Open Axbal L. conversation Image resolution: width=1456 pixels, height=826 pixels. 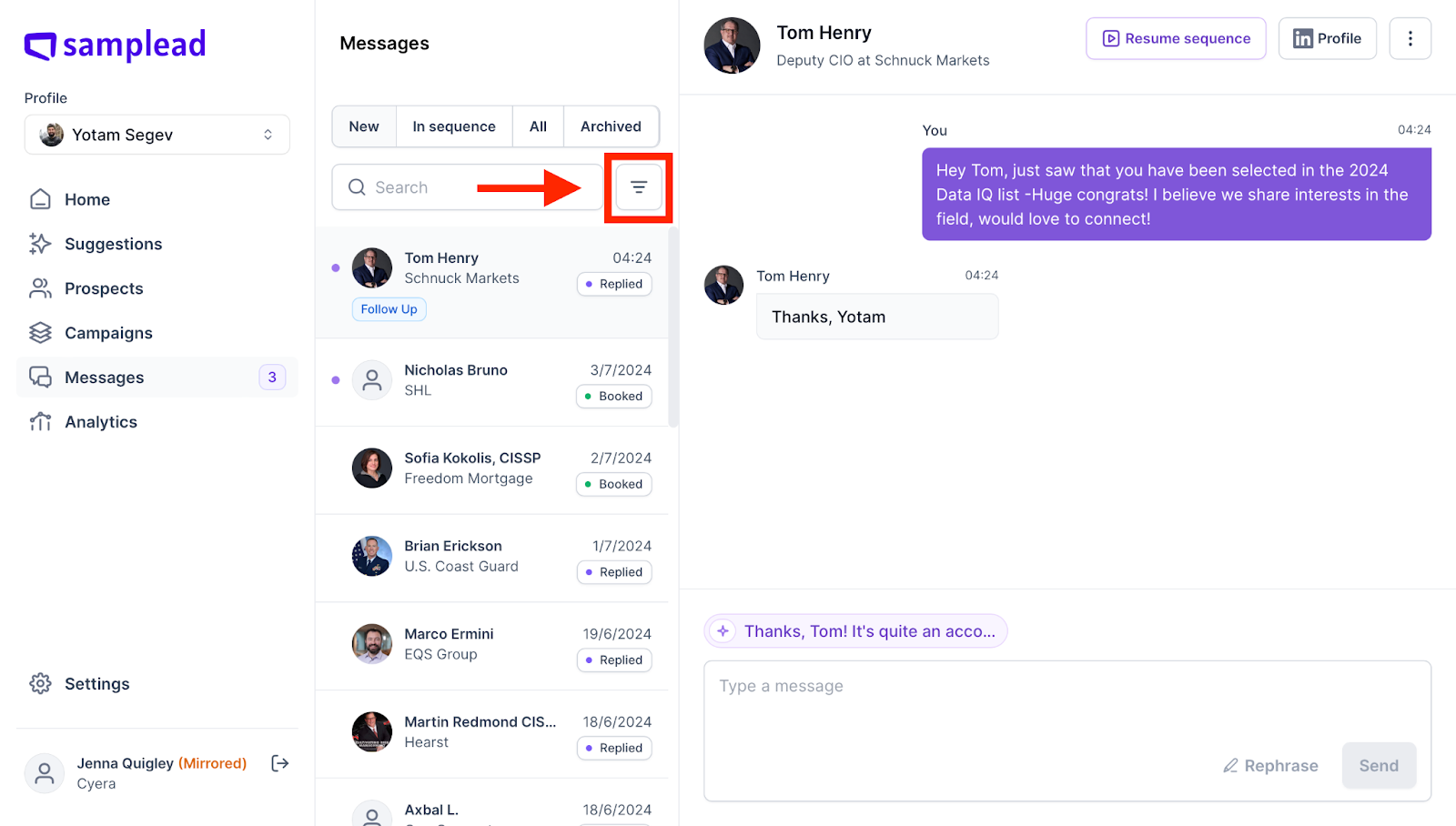click(x=491, y=803)
